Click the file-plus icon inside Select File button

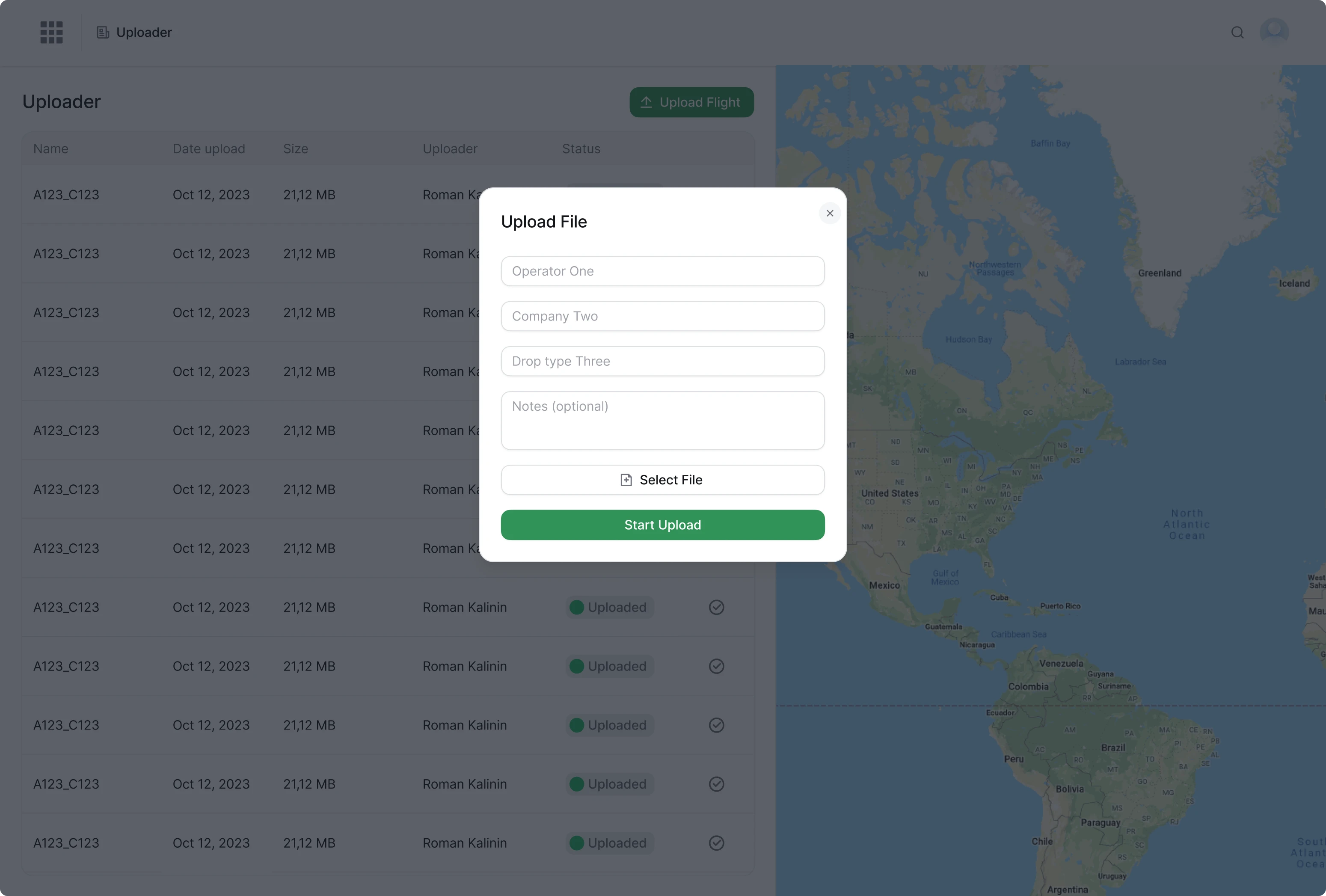[x=626, y=480]
